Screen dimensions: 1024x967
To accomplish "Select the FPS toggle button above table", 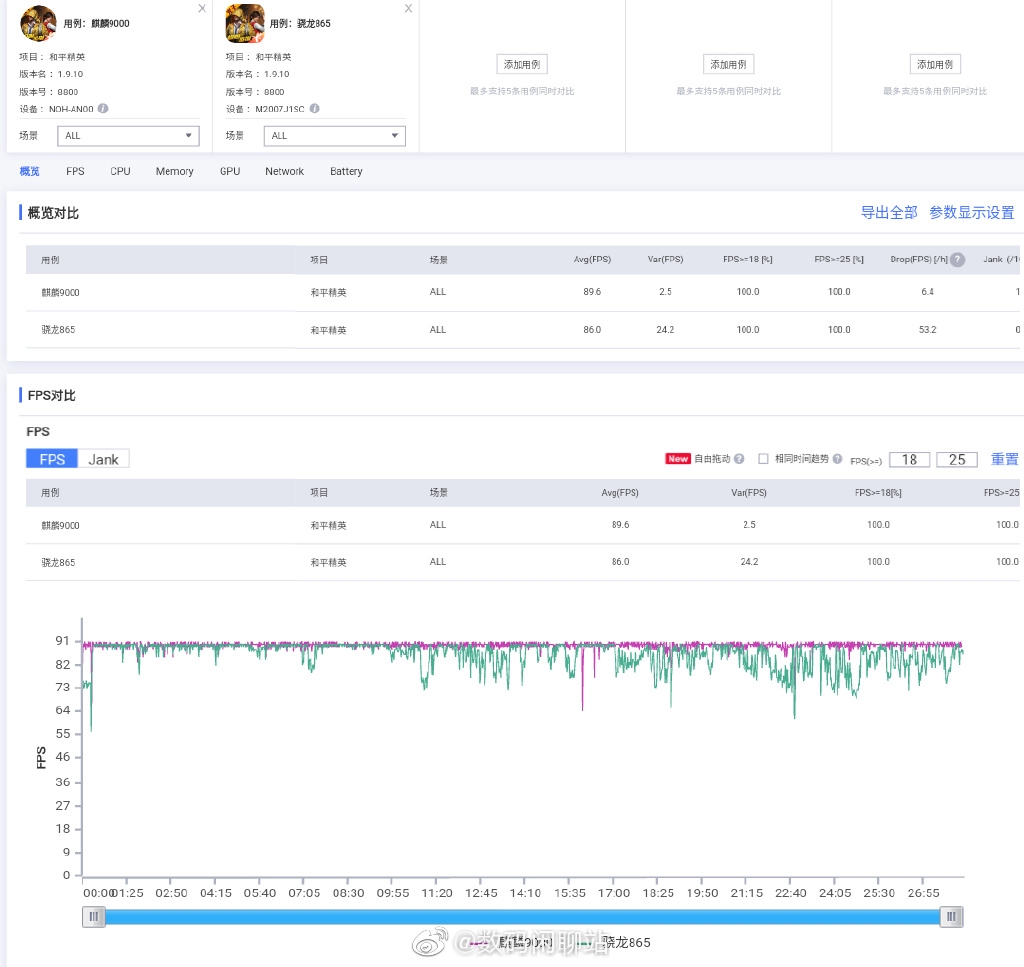I will 52,459.
